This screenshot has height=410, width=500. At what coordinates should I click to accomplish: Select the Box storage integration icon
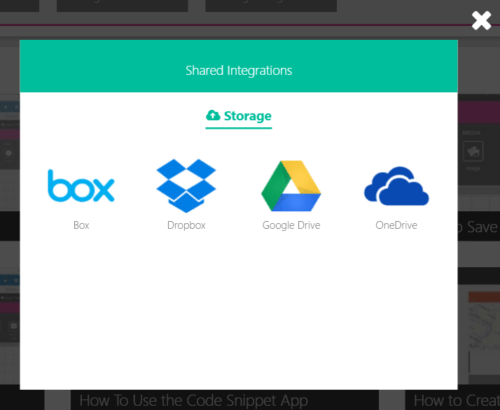(81, 186)
